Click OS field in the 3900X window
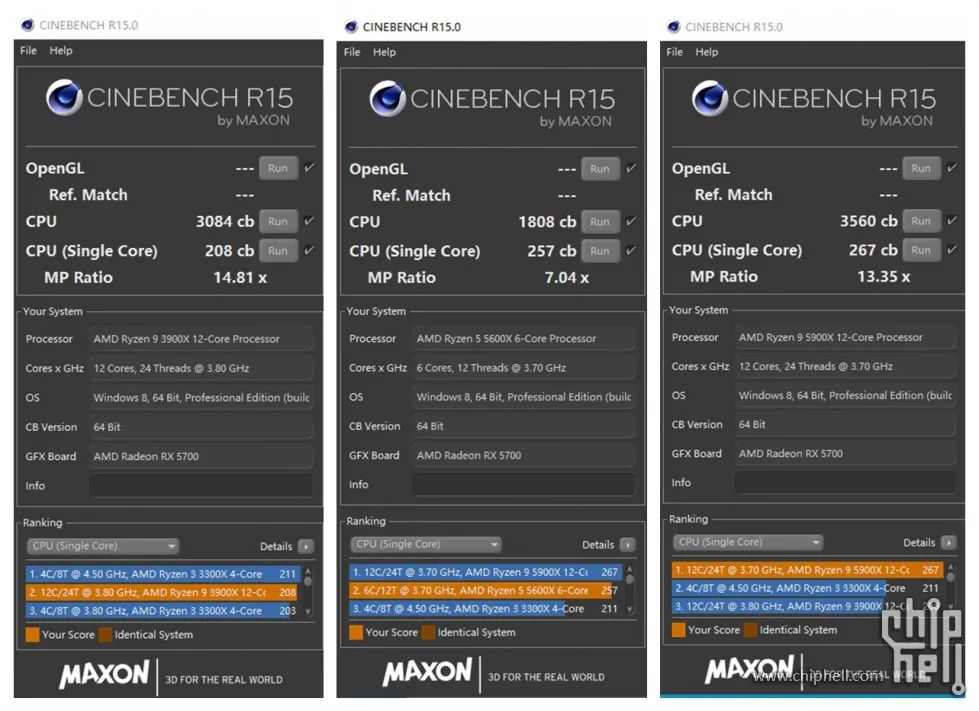Viewport: 979px width, 711px height. 201,398
